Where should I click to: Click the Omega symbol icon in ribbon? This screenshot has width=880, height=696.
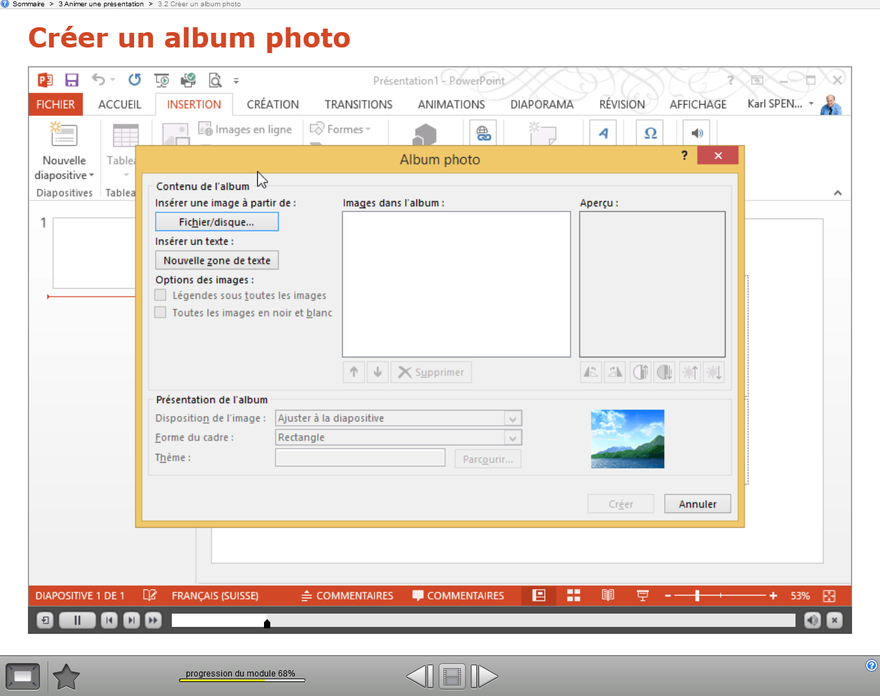pos(650,134)
